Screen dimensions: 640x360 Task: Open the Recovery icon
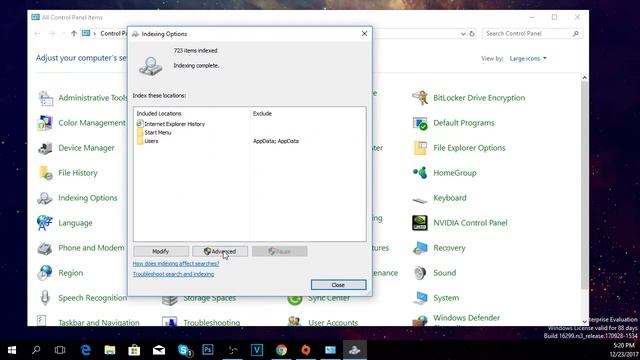(x=420, y=248)
